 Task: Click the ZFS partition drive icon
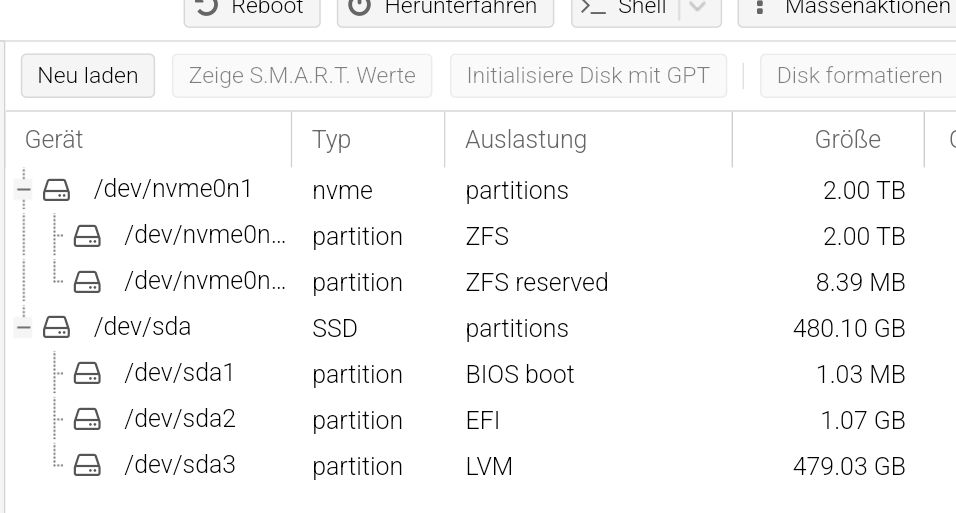click(x=87, y=235)
